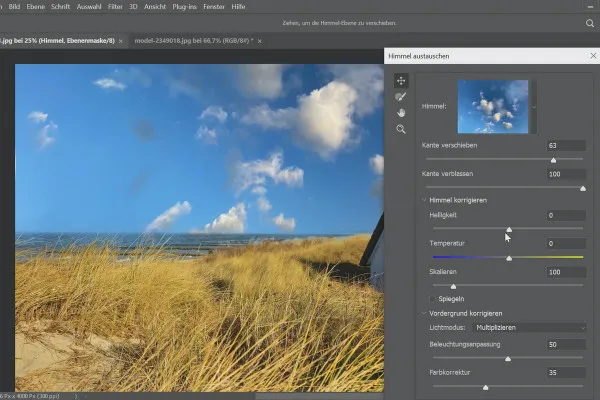Click the Skalieren slider handle
The image size is (600, 400).
(453, 286)
